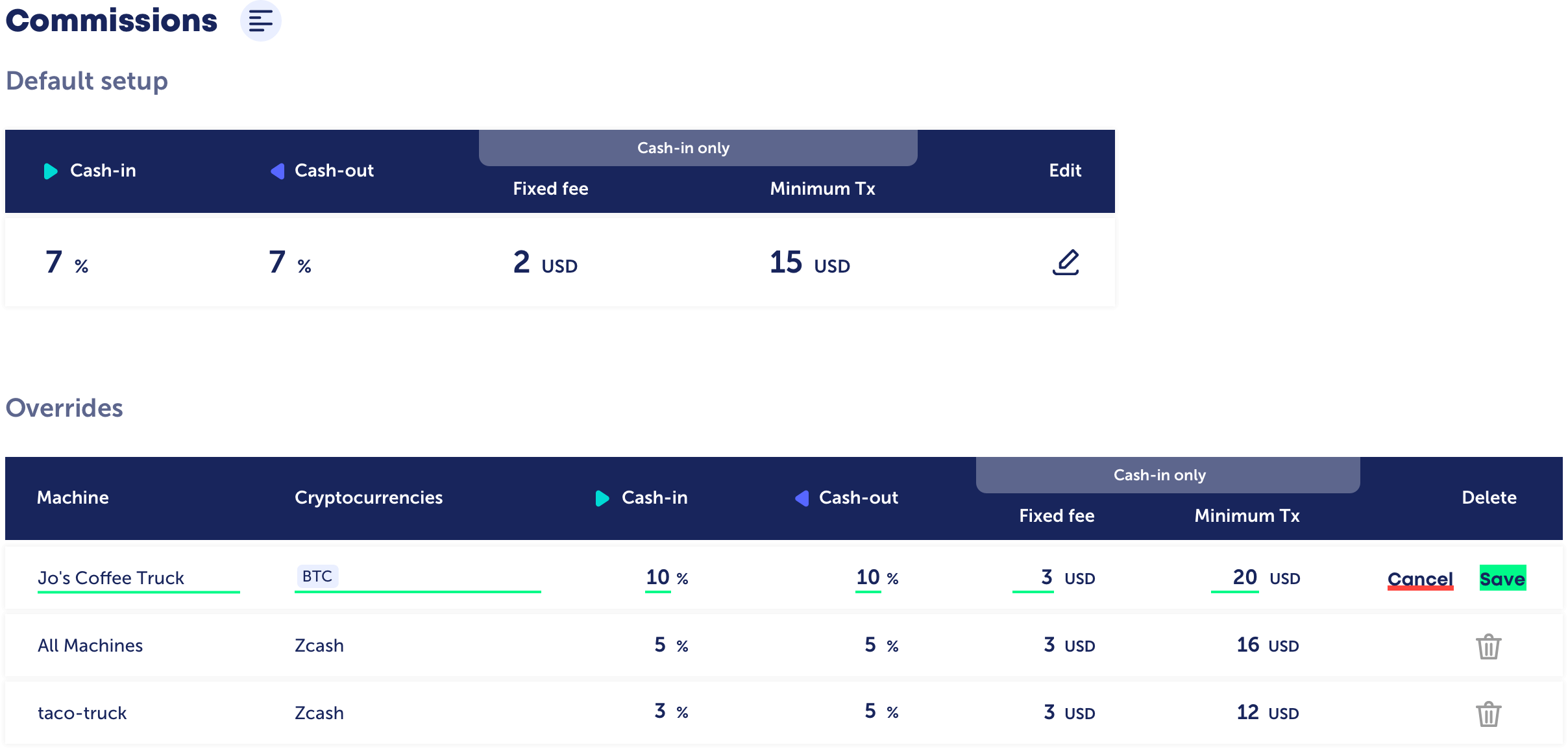This screenshot has height=749, width=1568.
Task: Click the Cash-out arrow icon in Overrides header
Action: pyautogui.click(x=802, y=498)
